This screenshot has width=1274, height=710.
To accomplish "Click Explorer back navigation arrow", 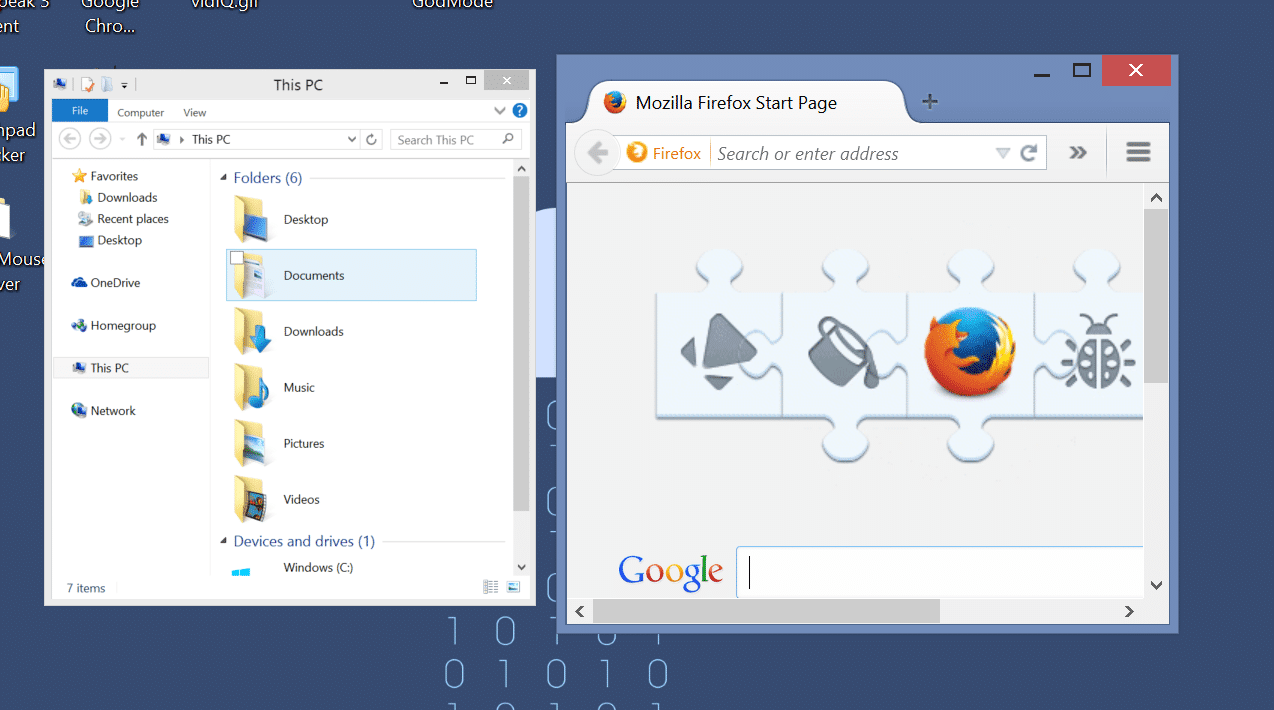I will [x=69, y=139].
